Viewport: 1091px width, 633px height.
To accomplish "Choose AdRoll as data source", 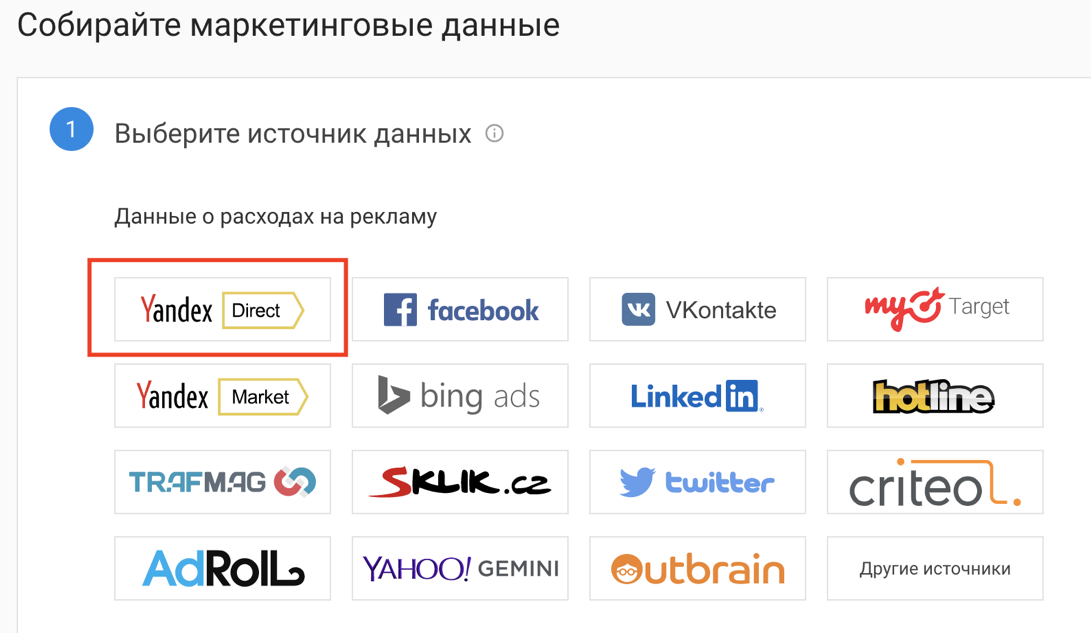I will [x=222, y=568].
